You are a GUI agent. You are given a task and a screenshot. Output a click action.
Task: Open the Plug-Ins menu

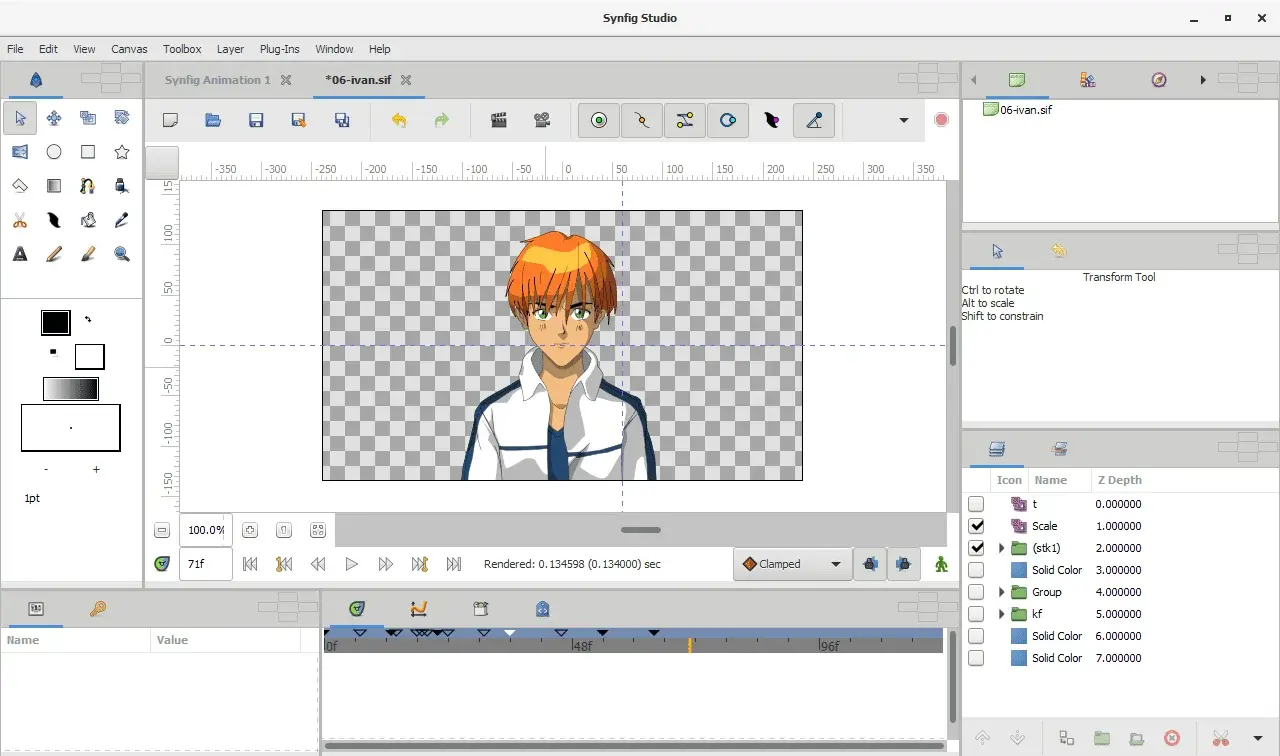coord(279,49)
